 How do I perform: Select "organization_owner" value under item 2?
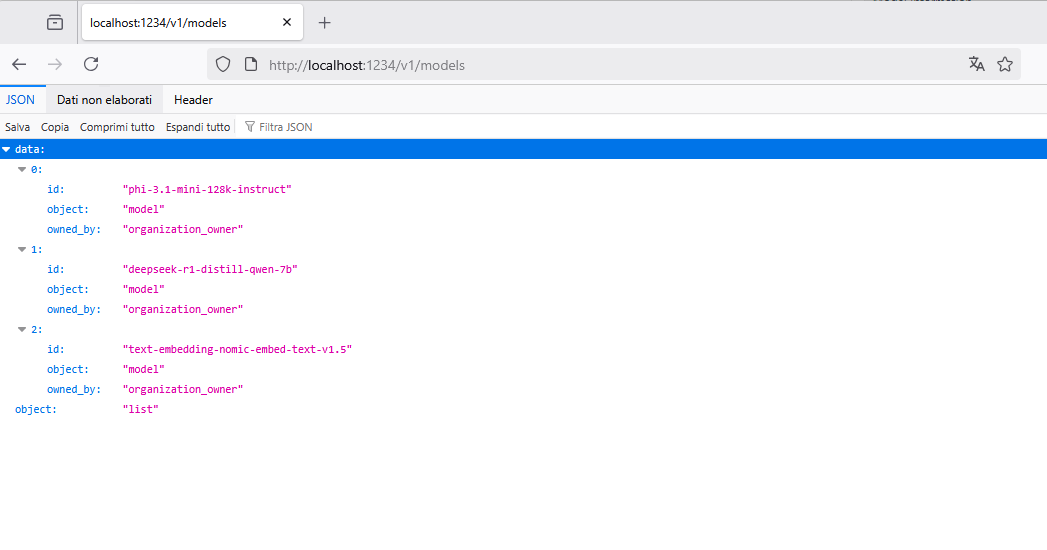(x=183, y=389)
